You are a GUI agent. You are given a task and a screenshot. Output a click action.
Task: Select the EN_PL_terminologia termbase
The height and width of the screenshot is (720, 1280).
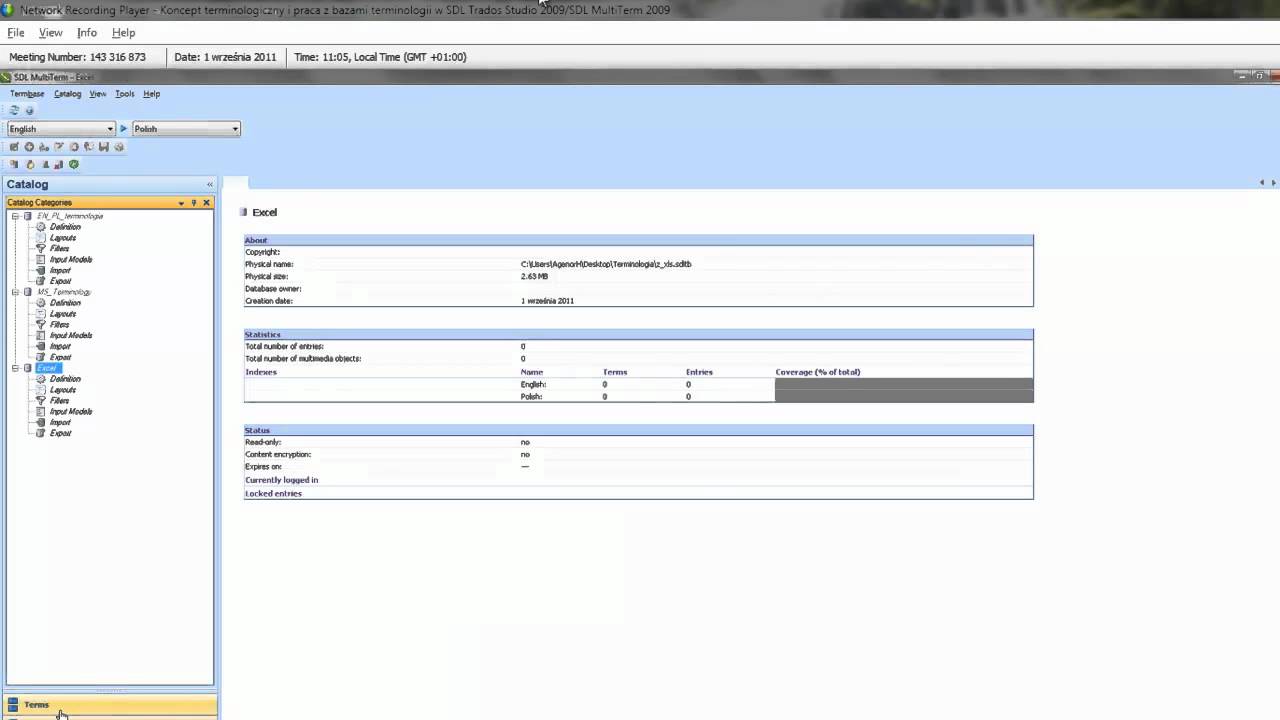click(x=70, y=216)
